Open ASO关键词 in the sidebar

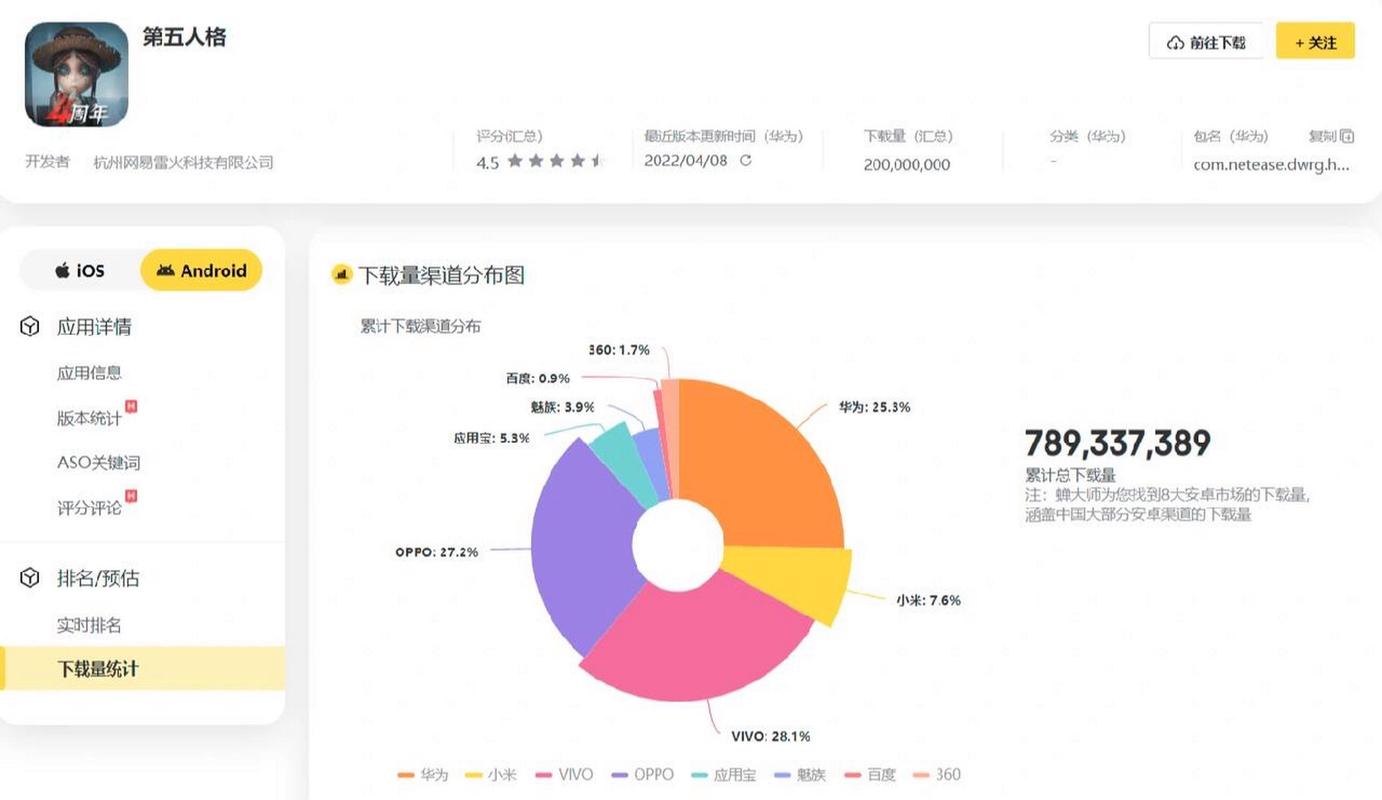click(x=98, y=462)
